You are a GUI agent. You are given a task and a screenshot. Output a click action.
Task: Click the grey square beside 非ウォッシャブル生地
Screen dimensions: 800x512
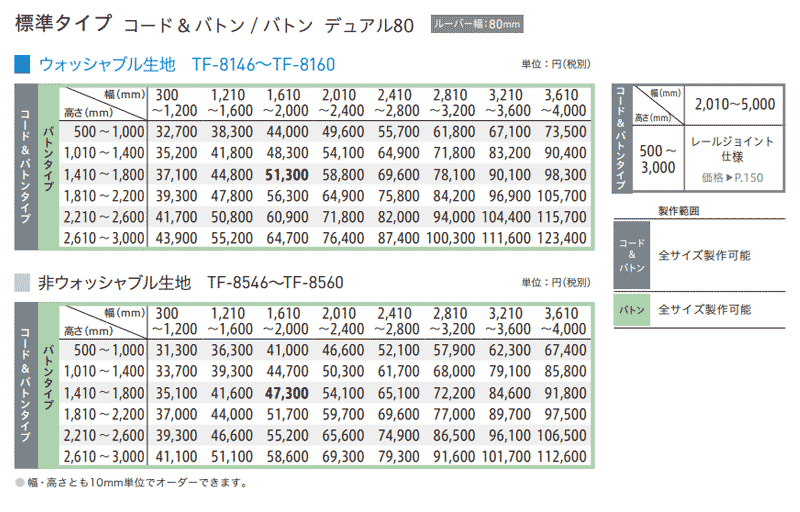(23, 283)
